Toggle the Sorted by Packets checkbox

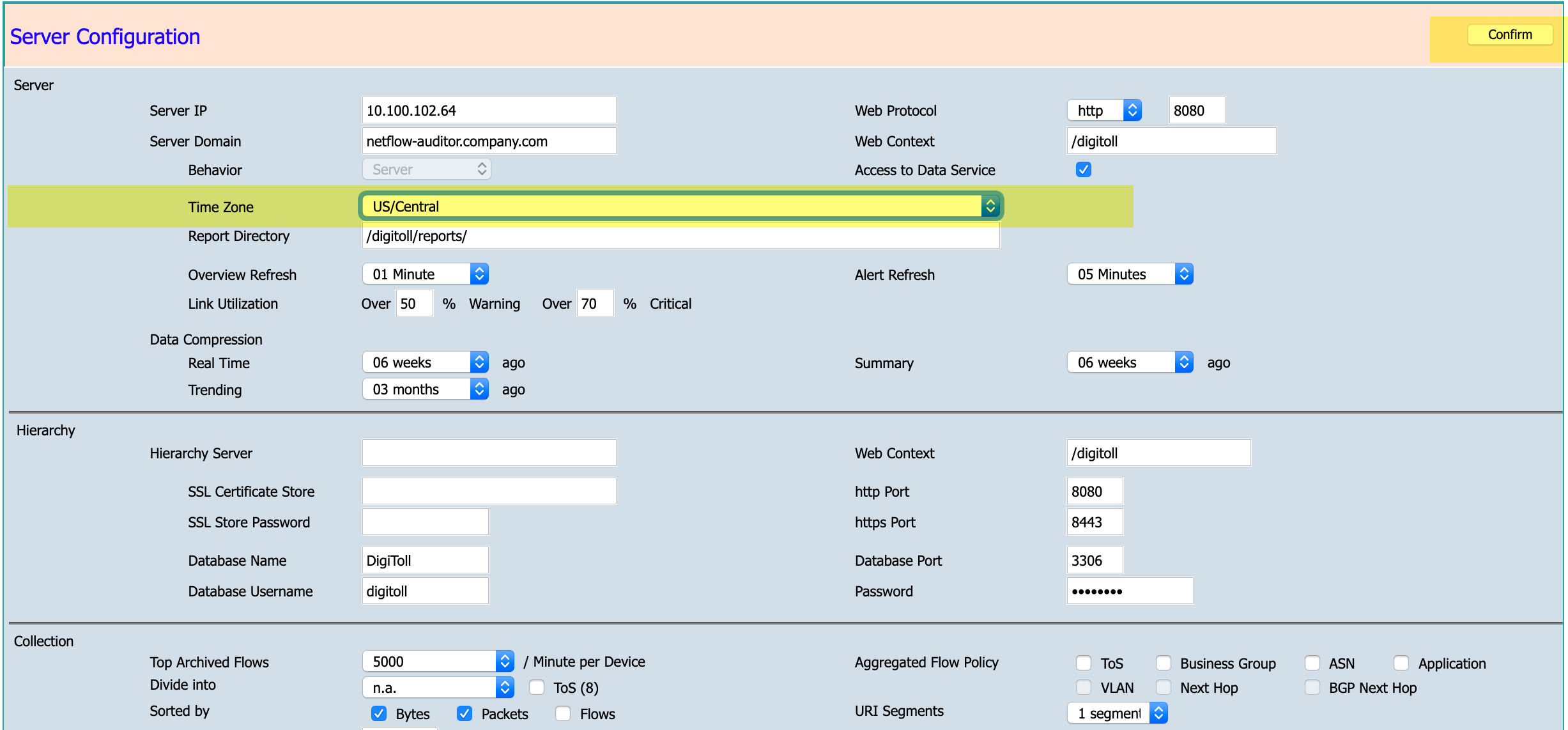pyautogui.click(x=465, y=713)
